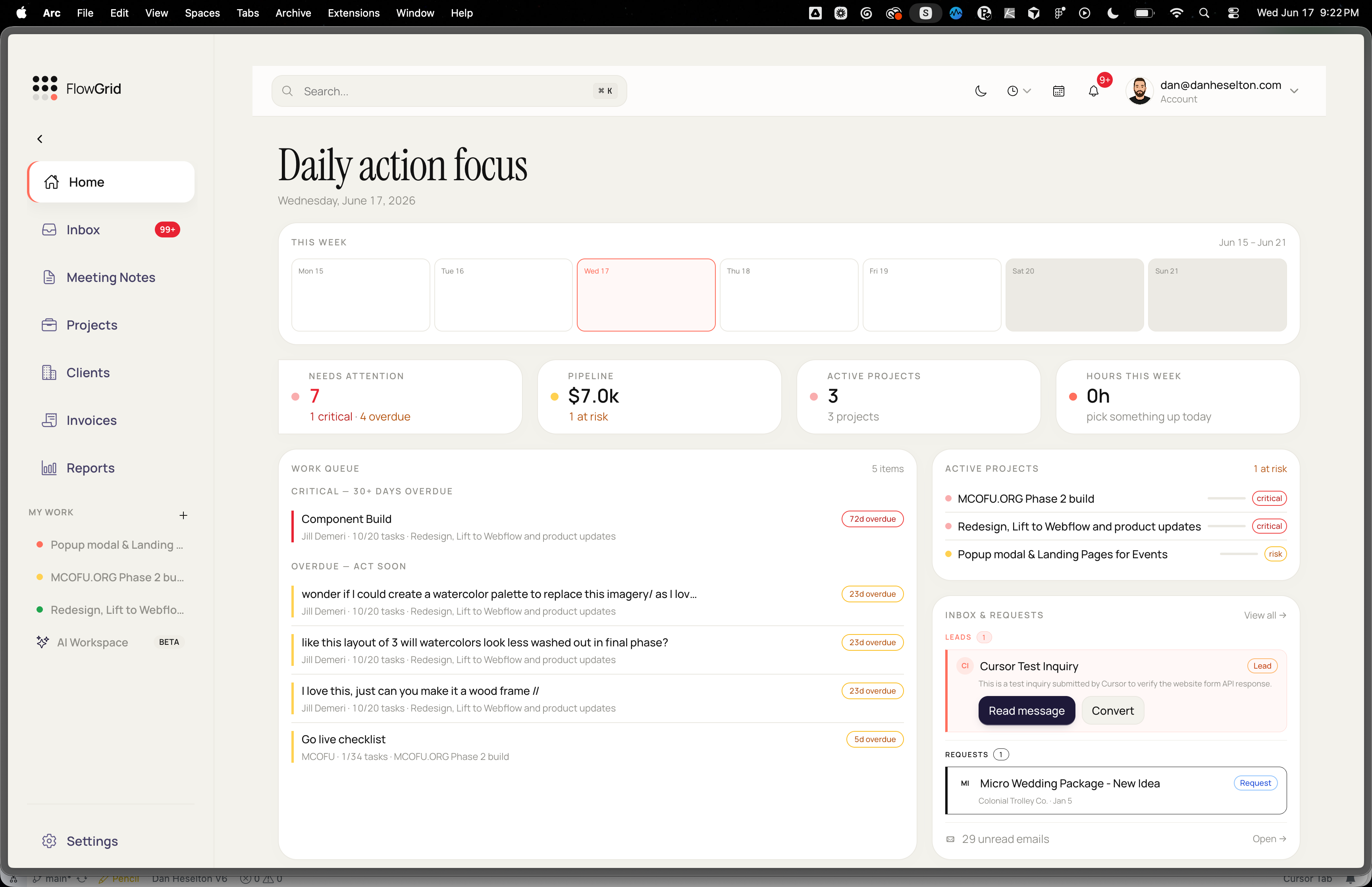Open the calendar icon in header
The width and height of the screenshot is (1372, 887).
[x=1058, y=91]
